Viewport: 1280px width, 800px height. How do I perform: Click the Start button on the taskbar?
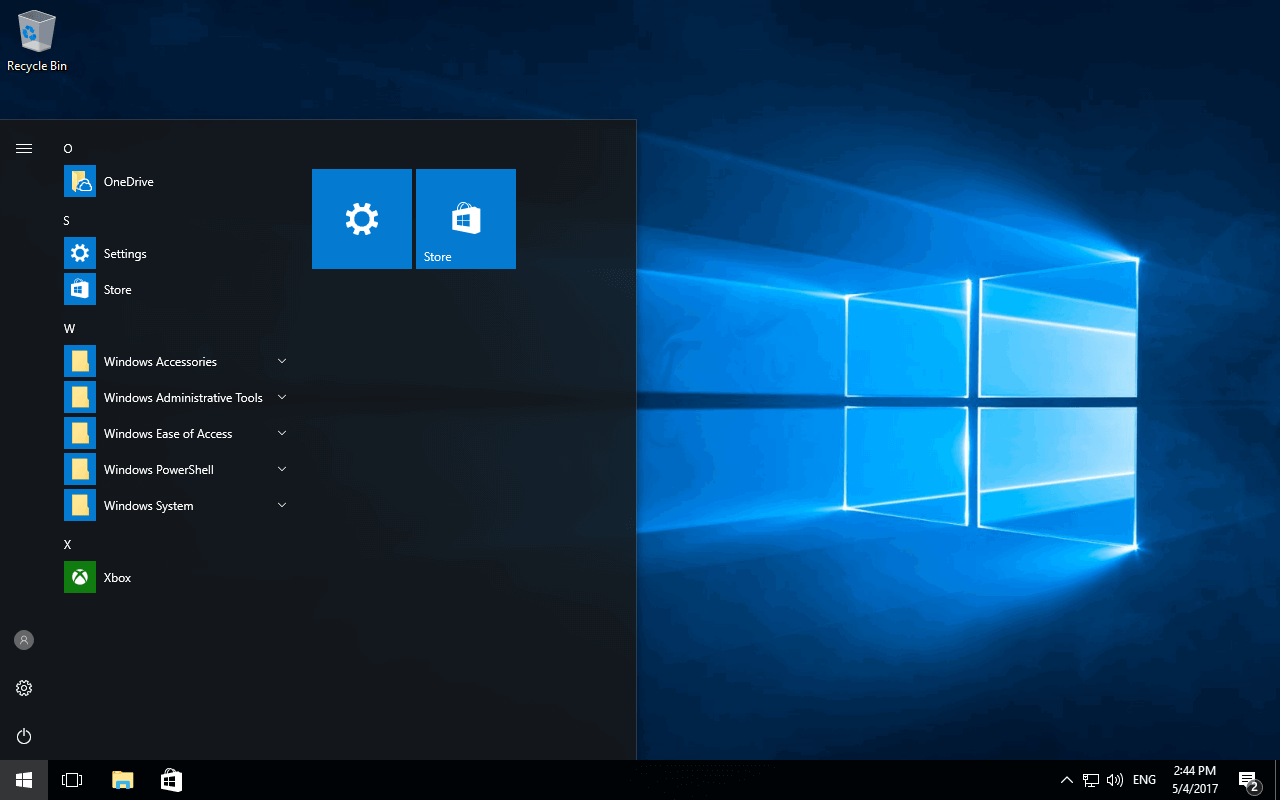(x=22, y=780)
